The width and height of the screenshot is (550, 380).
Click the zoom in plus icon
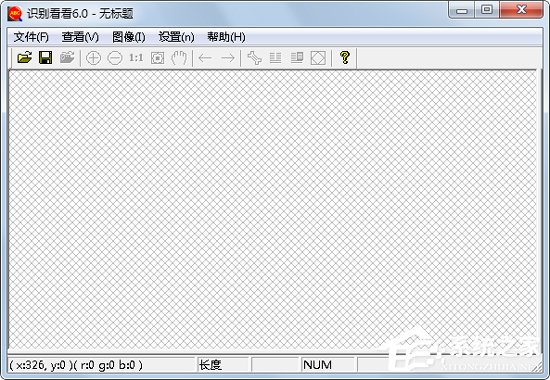click(x=93, y=58)
